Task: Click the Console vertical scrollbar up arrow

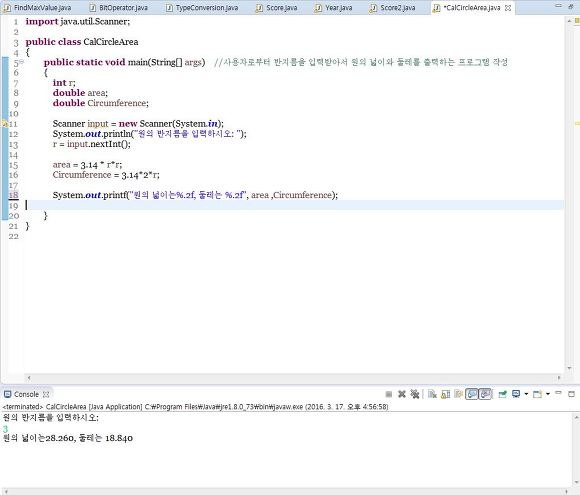Action: point(576,417)
